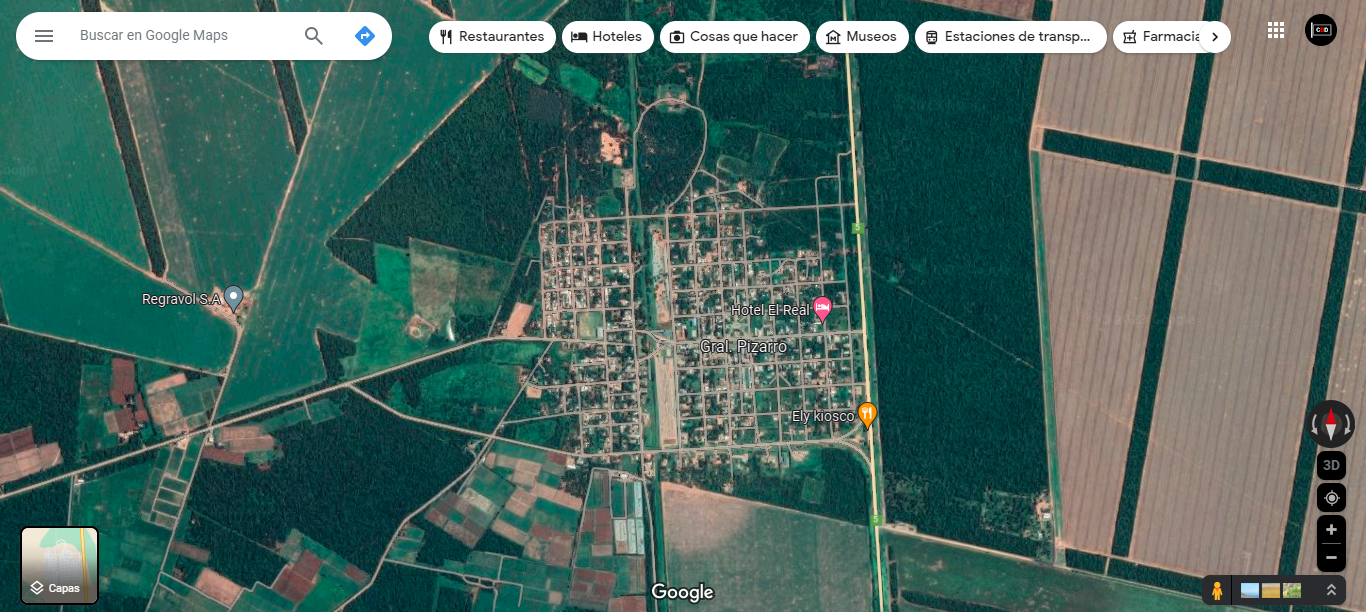Click the Hoteles chip button
Image resolution: width=1366 pixels, height=612 pixels.
[x=607, y=37]
